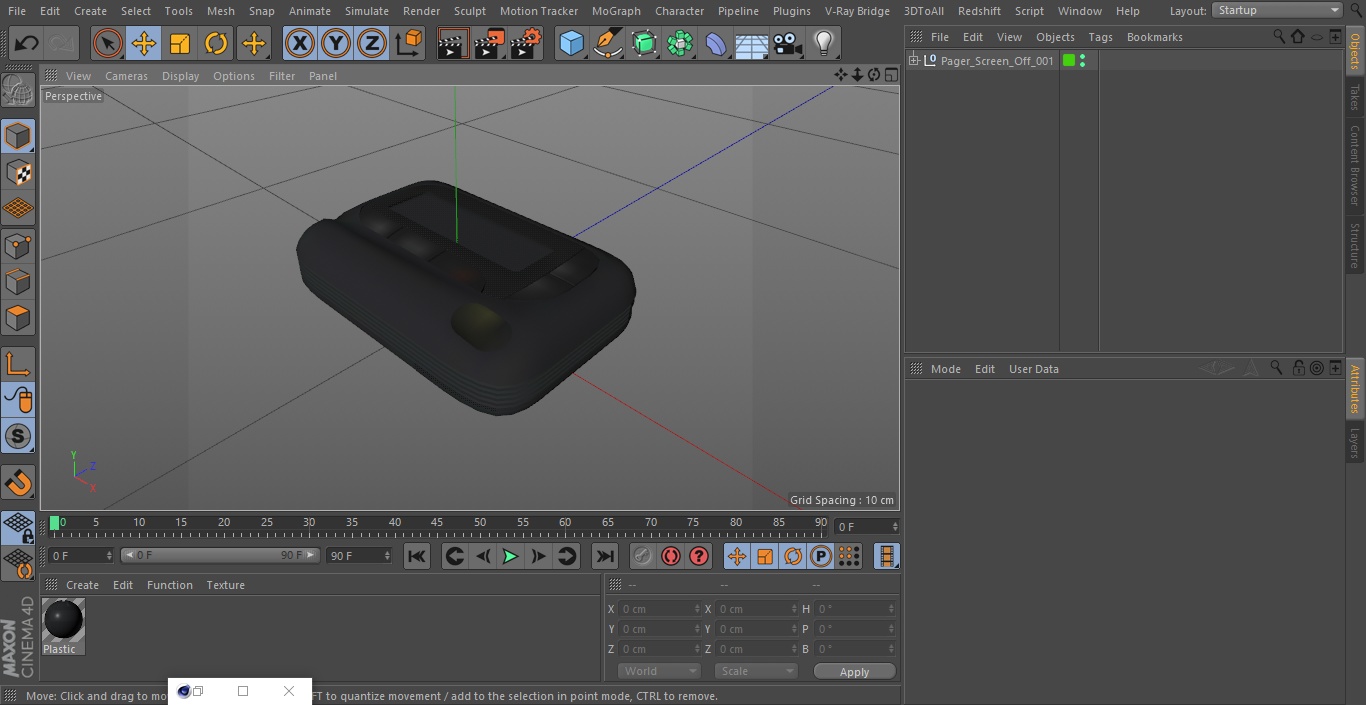Switch to Edges mode
Viewport: 1366px width, 705px height.
(x=18, y=282)
